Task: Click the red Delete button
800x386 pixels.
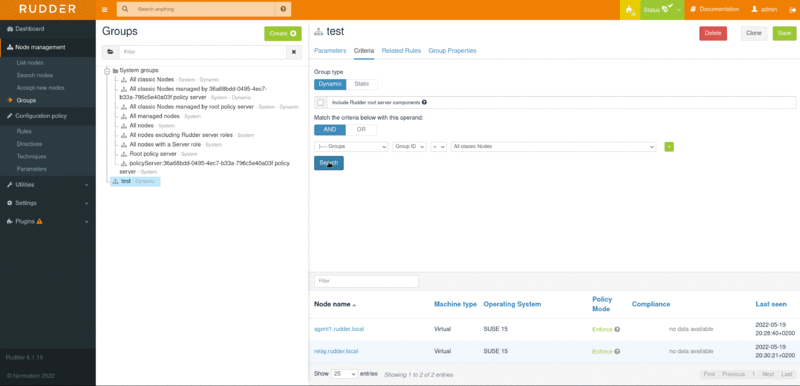Action: [713, 33]
